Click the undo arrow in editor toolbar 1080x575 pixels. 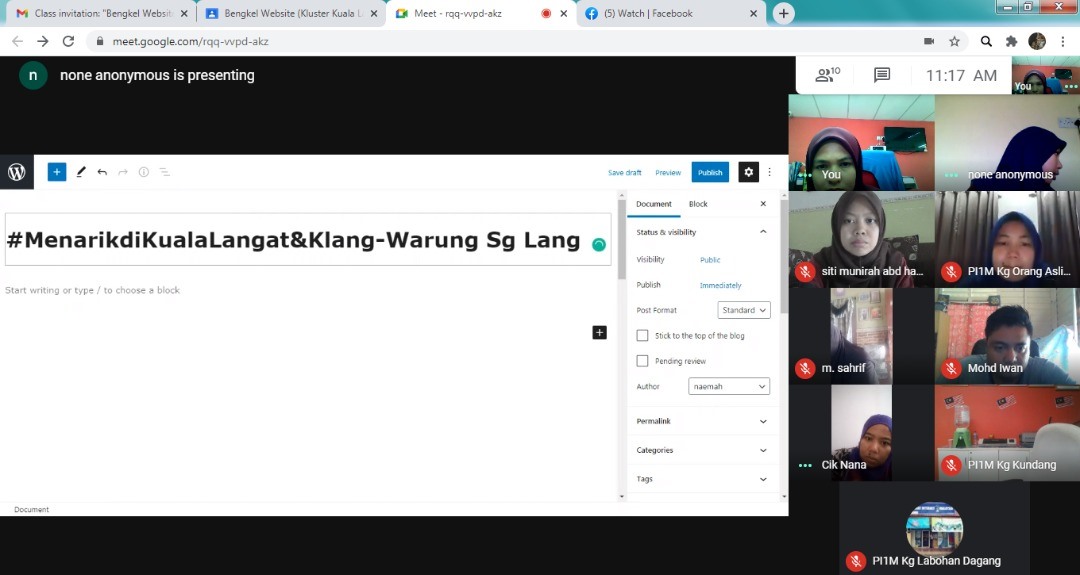point(102,172)
